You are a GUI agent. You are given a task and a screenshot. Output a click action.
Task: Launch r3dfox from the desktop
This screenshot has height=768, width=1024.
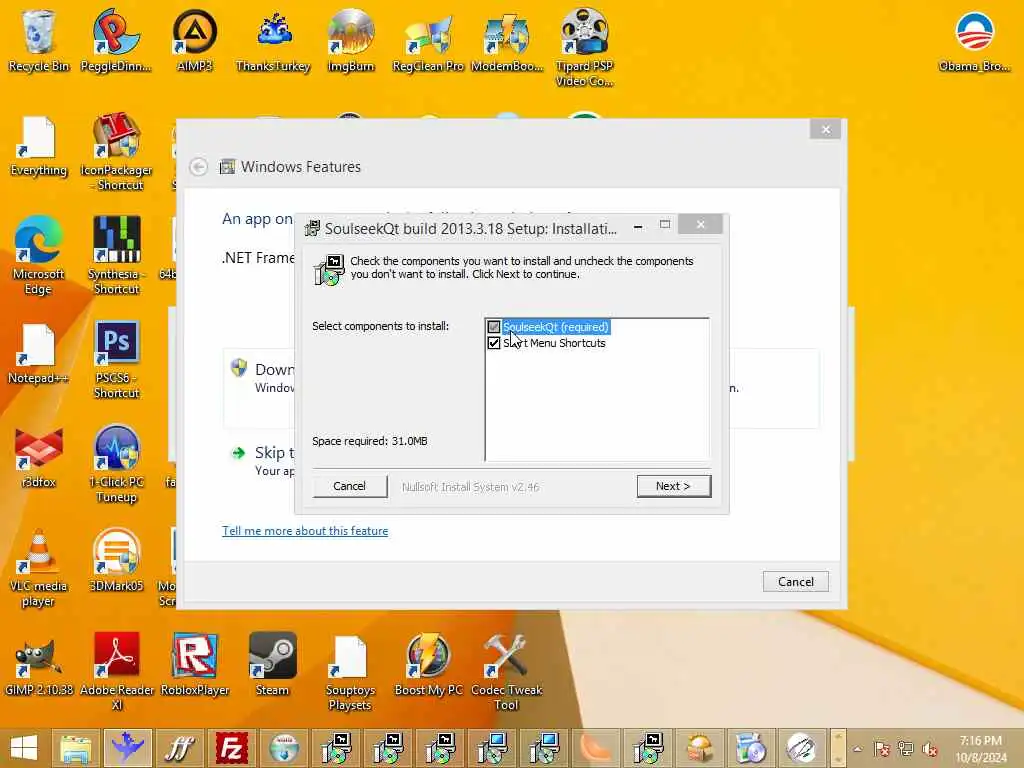(x=39, y=457)
